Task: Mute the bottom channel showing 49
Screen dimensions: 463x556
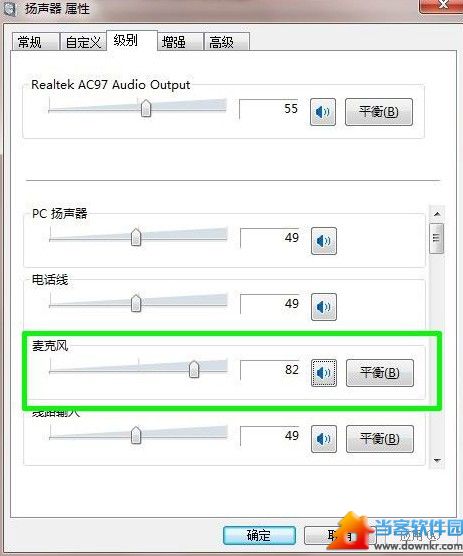Action: coord(324,439)
